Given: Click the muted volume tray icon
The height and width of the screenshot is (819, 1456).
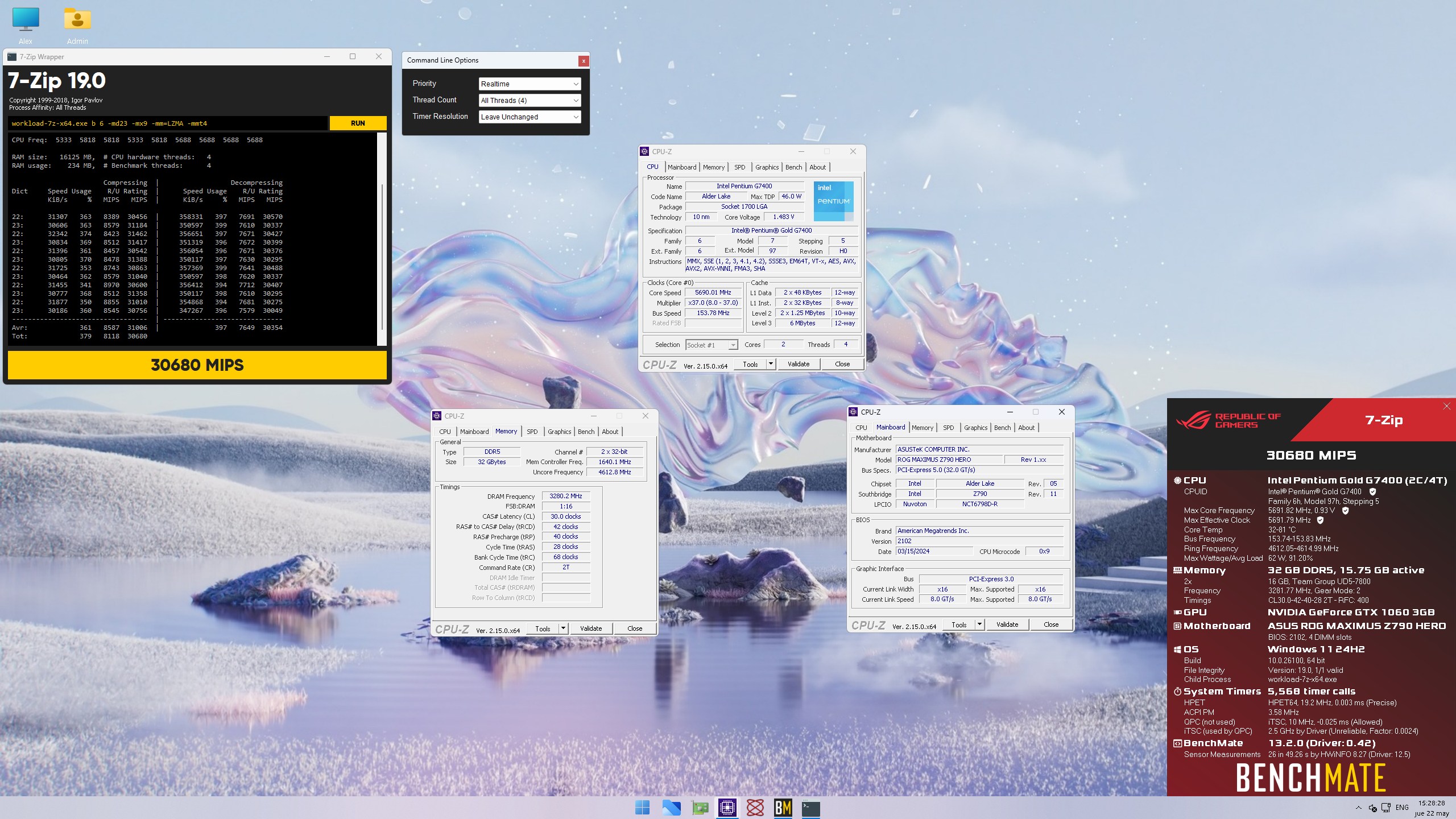Looking at the screenshot, I should tap(1372, 808).
